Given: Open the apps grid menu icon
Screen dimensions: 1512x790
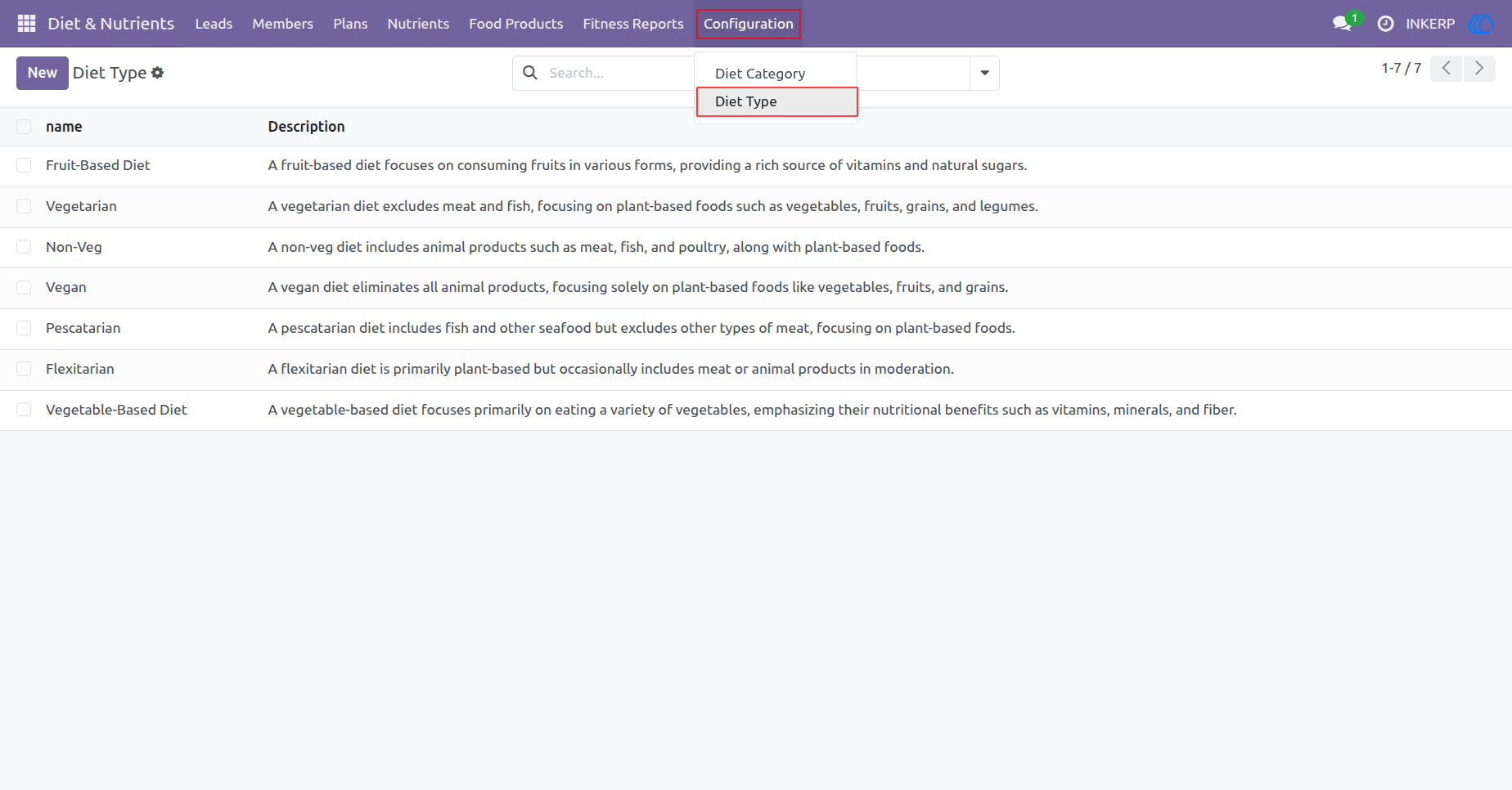Looking at the screenshot, I should [26, 24].
